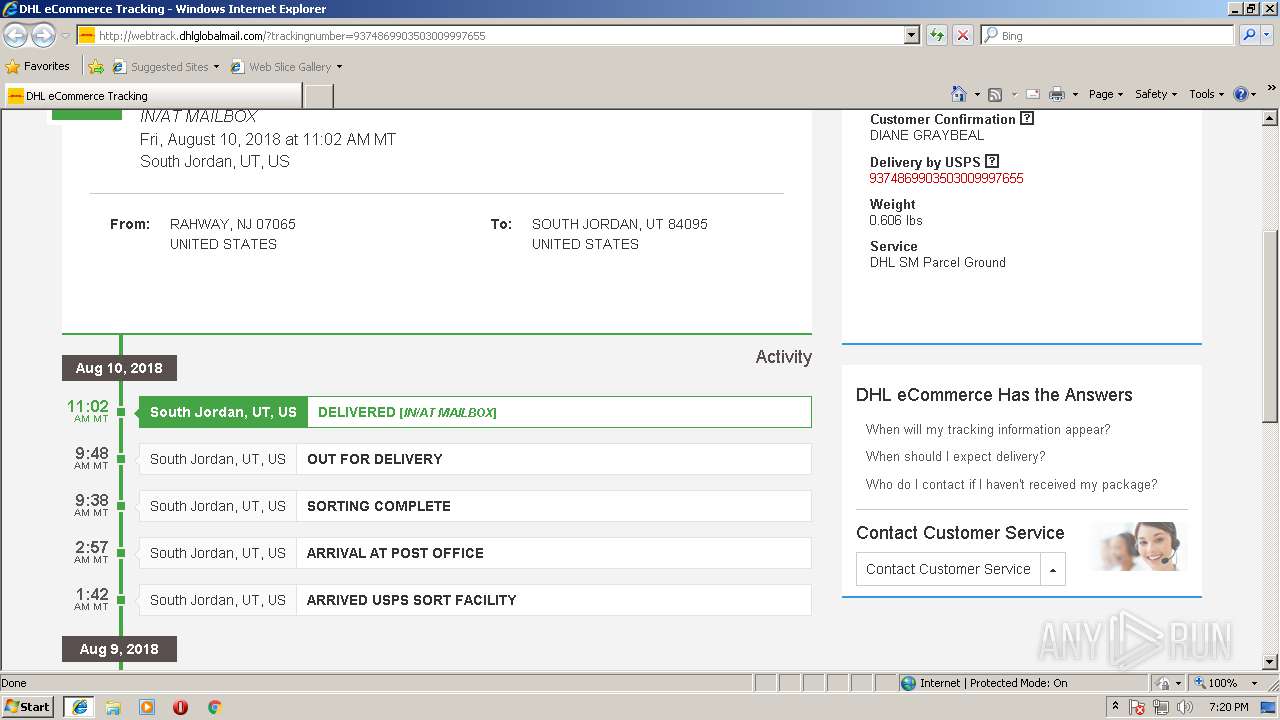Screen dimensions: 1280x720
Task: Open zoom level dropdown at 100%
Action: pyautogui.click(x=1254, y=683)
